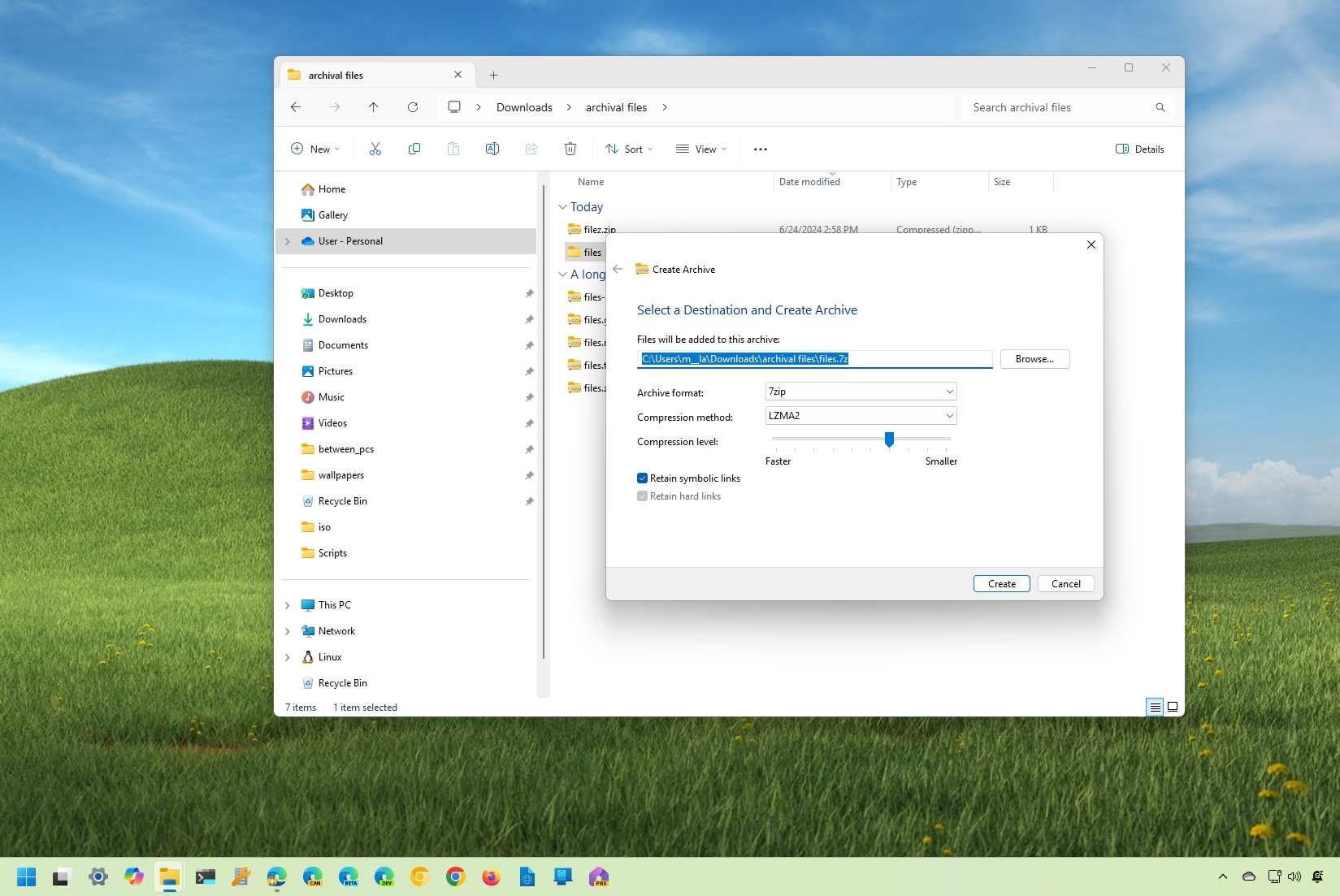1340x896 pixels.
Task: Click Downloads in the address breadcrumb
Action: [x=524, y=107]
